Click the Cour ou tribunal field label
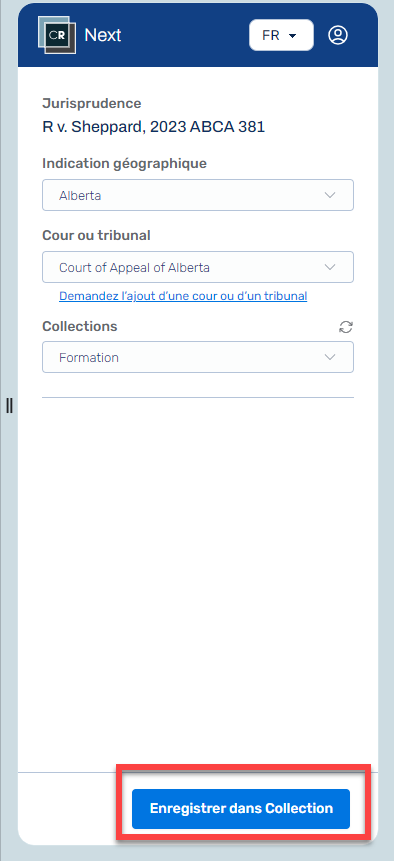The width and height of the screenshot is (394, 861). 97,236
